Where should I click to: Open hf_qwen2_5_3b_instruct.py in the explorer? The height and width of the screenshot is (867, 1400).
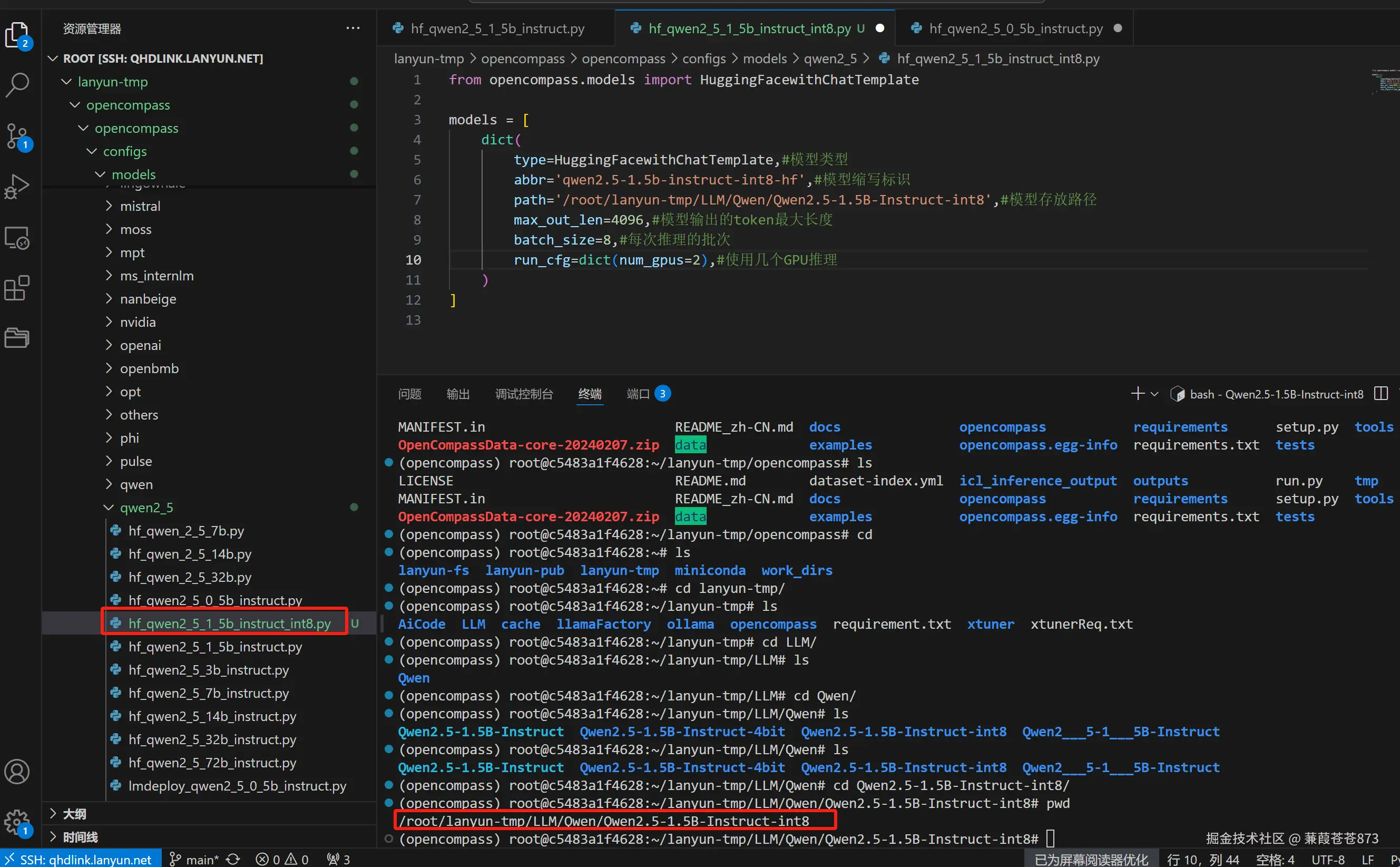(x=209, y=670)
